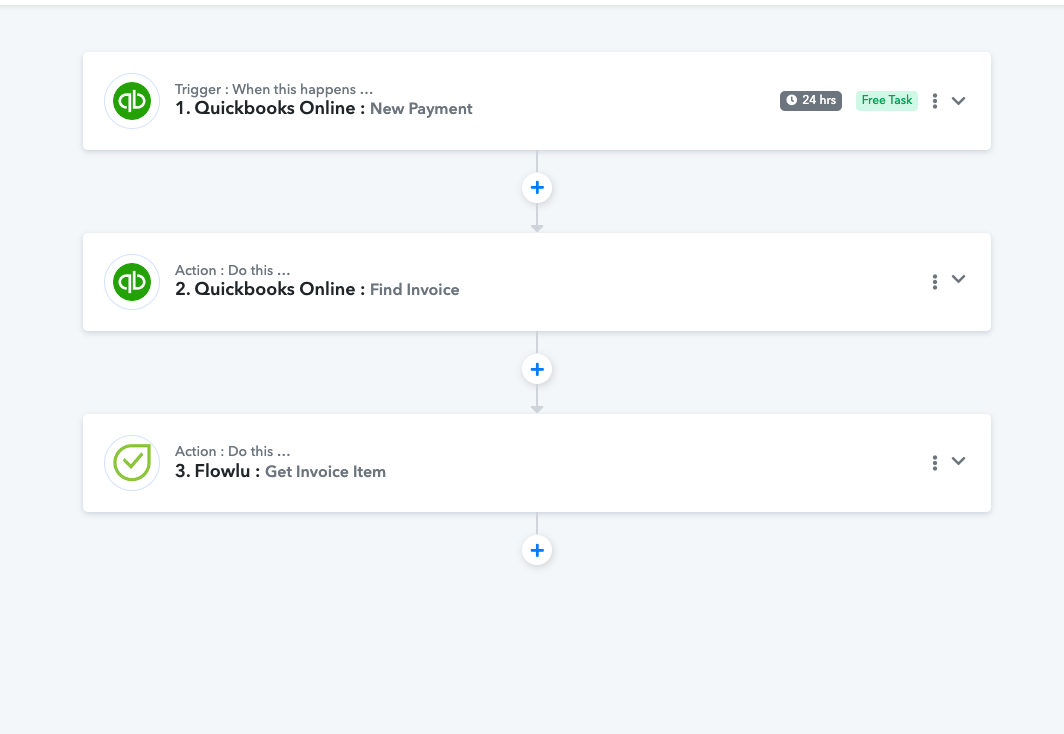Viewport: 1064px width, 734px height.
Task: Click the Free Task badge
Action: click(x=886, y=100)
